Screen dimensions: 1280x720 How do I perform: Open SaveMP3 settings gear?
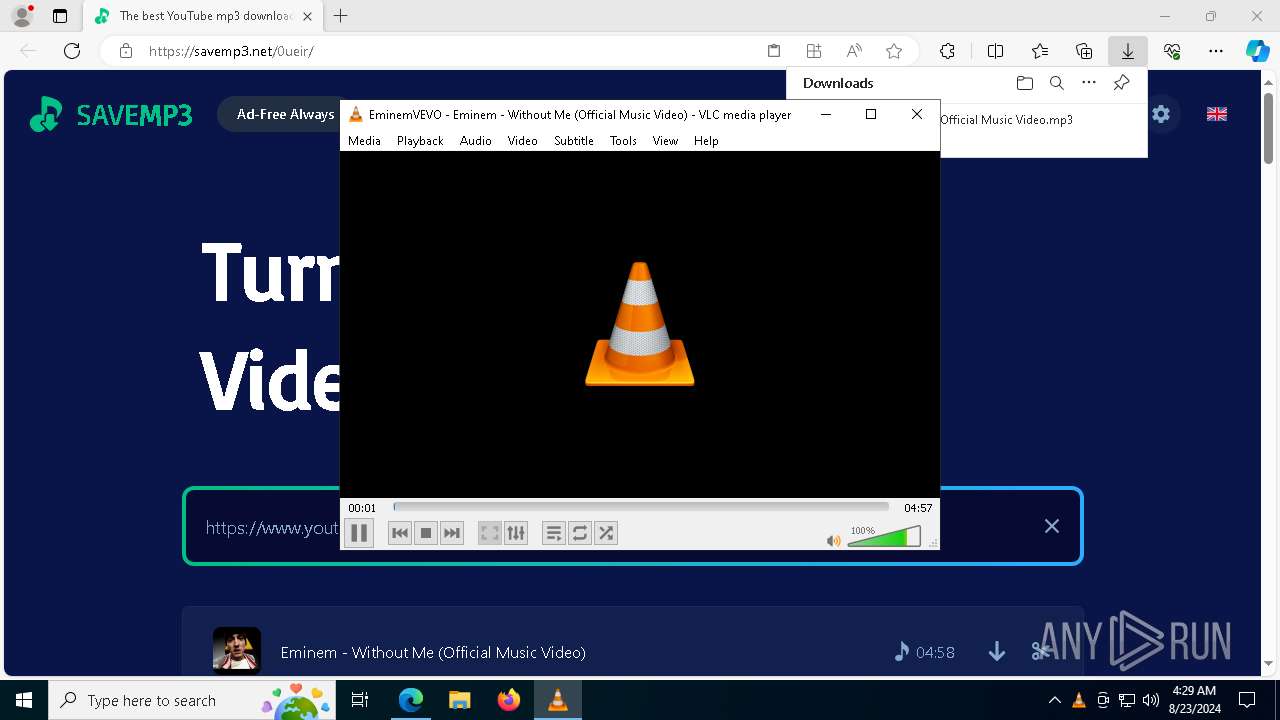1161,114
